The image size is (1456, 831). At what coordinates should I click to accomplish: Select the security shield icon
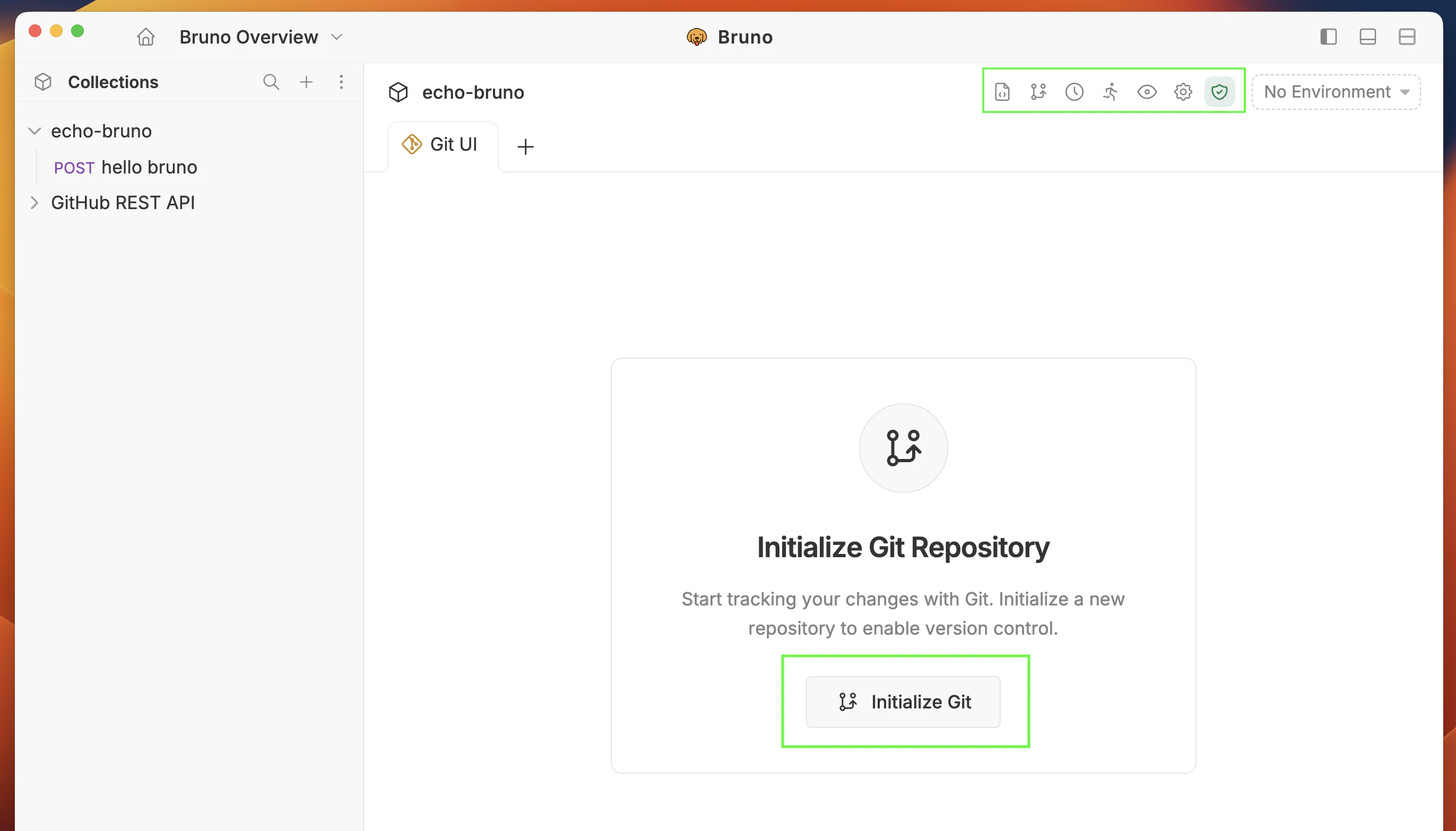tap(1220, 91)
